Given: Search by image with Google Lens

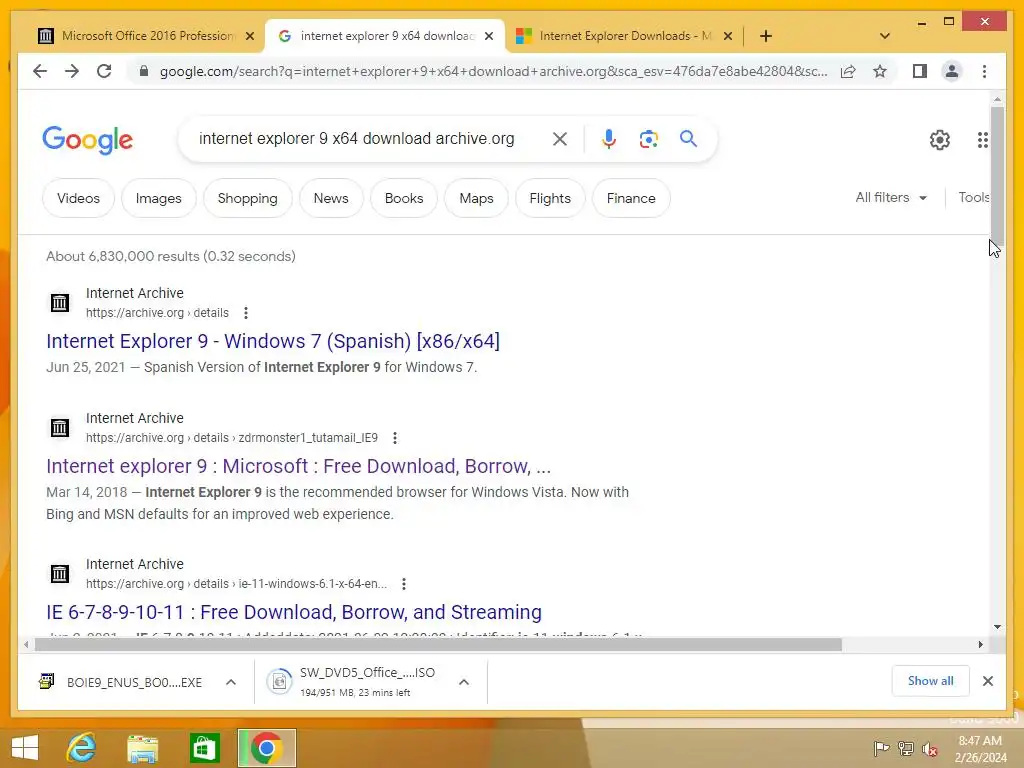Looking at the screenshot, I should [648, 138].
